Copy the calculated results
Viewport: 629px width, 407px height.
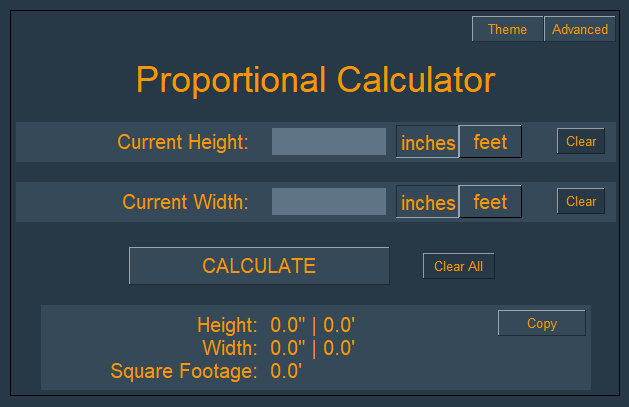tap(542, 323)
